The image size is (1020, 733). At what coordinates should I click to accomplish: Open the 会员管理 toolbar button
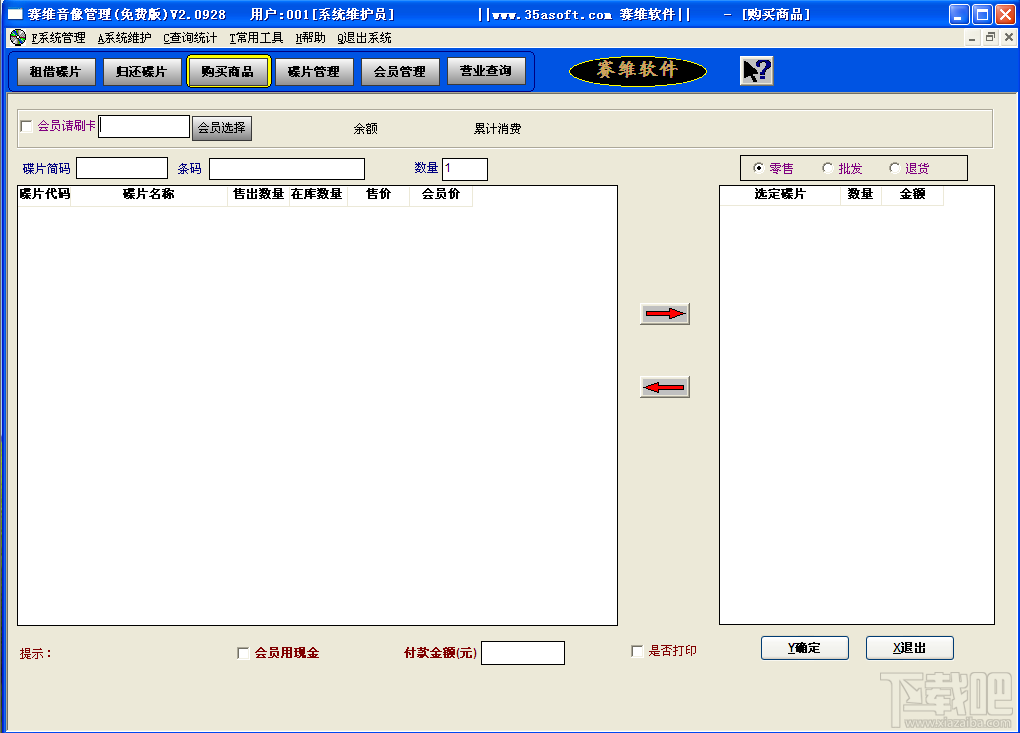(400, 72)
